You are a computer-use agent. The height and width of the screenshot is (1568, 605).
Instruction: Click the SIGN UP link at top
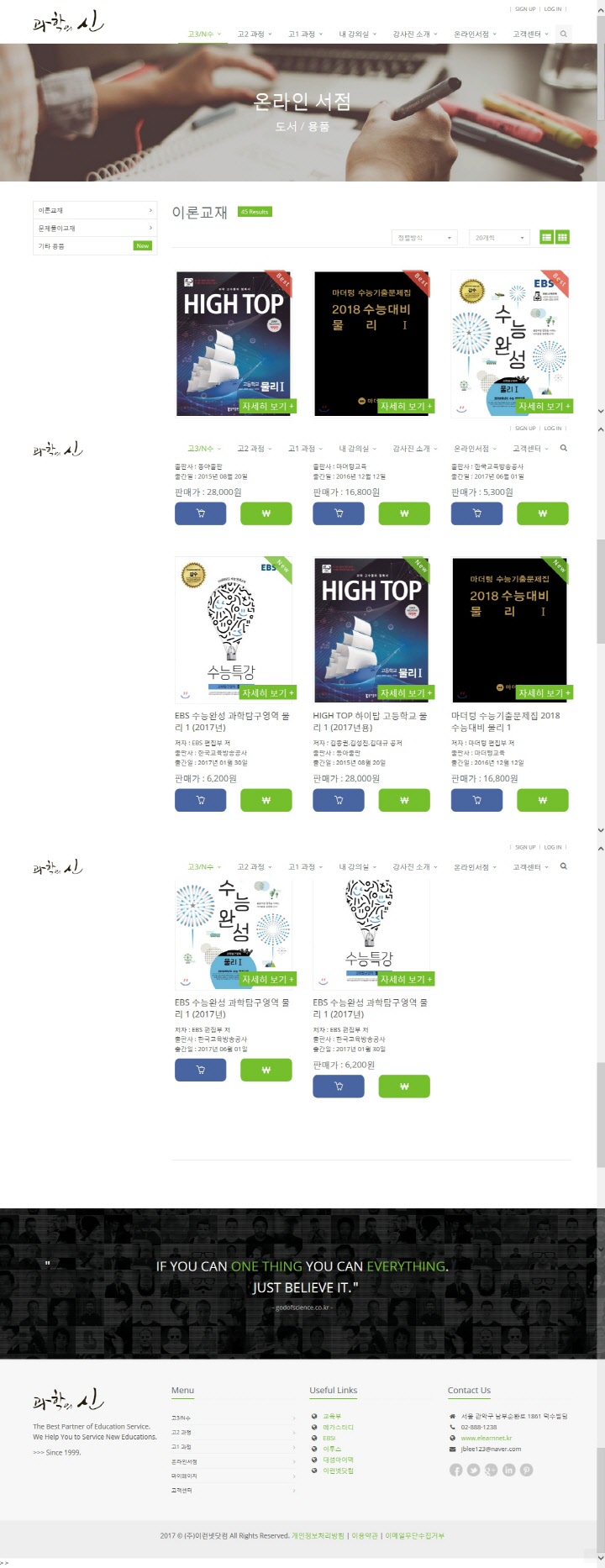tap(525, 9)
